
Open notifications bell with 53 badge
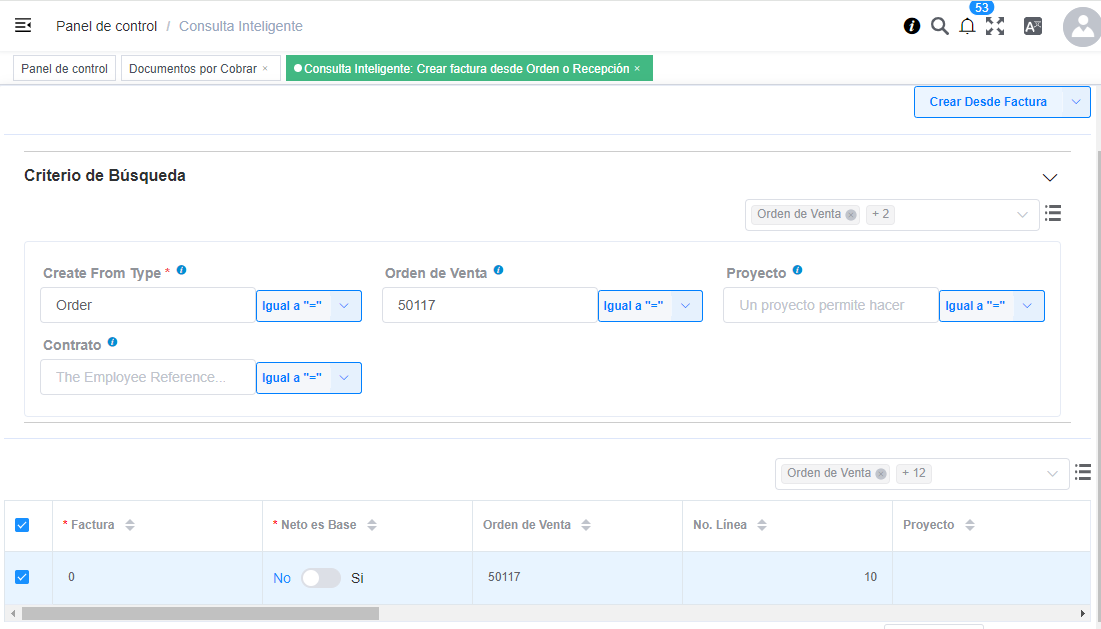coord(967,27)
